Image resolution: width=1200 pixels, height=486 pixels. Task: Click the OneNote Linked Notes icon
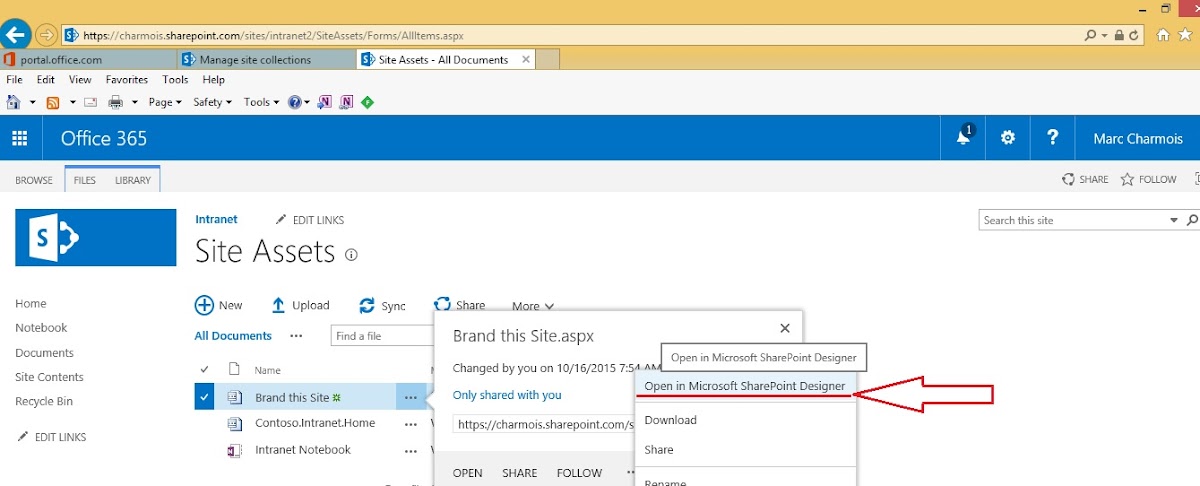click(346, 102)
